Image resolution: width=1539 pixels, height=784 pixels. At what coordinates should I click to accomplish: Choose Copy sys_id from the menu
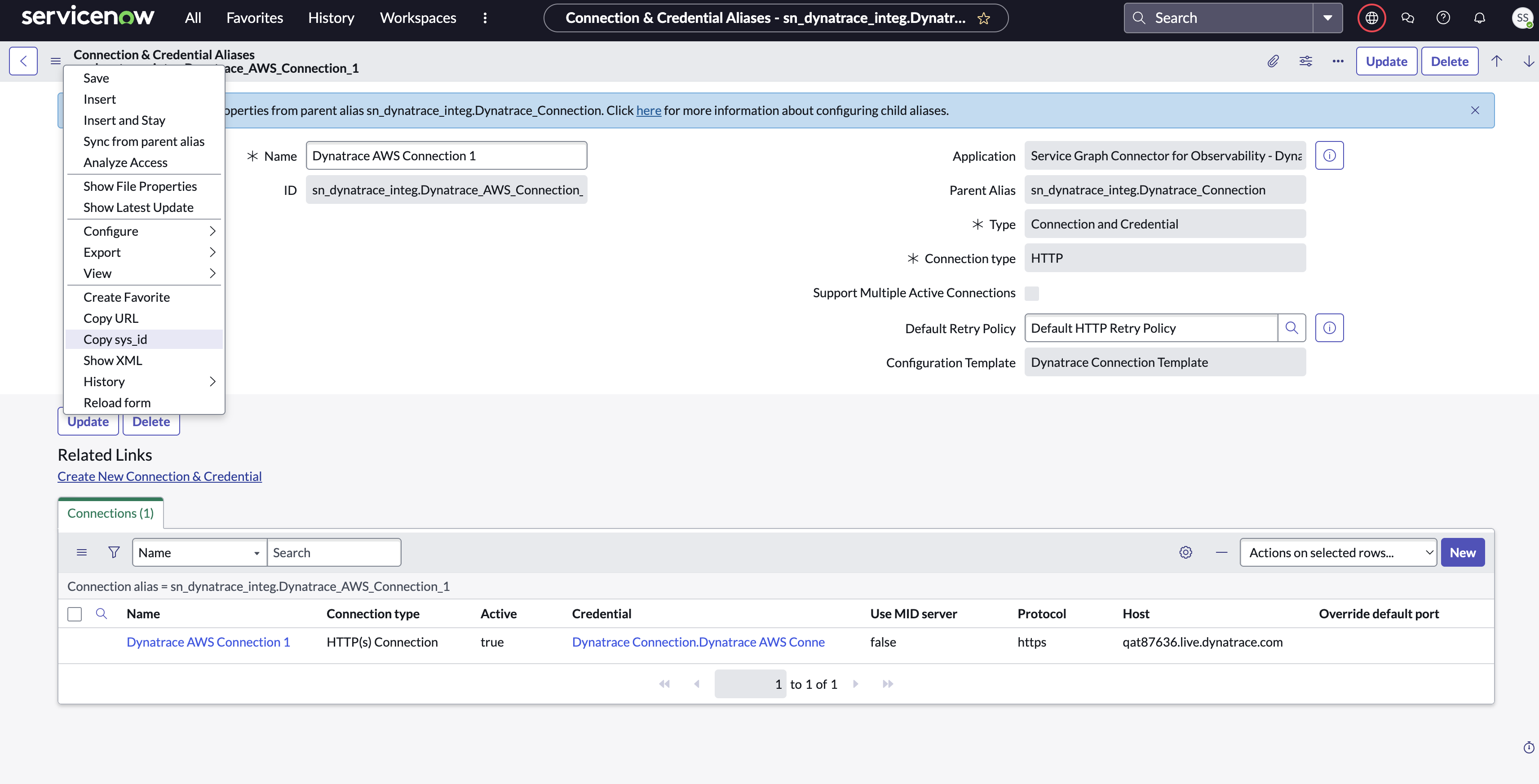click(144, 339)
